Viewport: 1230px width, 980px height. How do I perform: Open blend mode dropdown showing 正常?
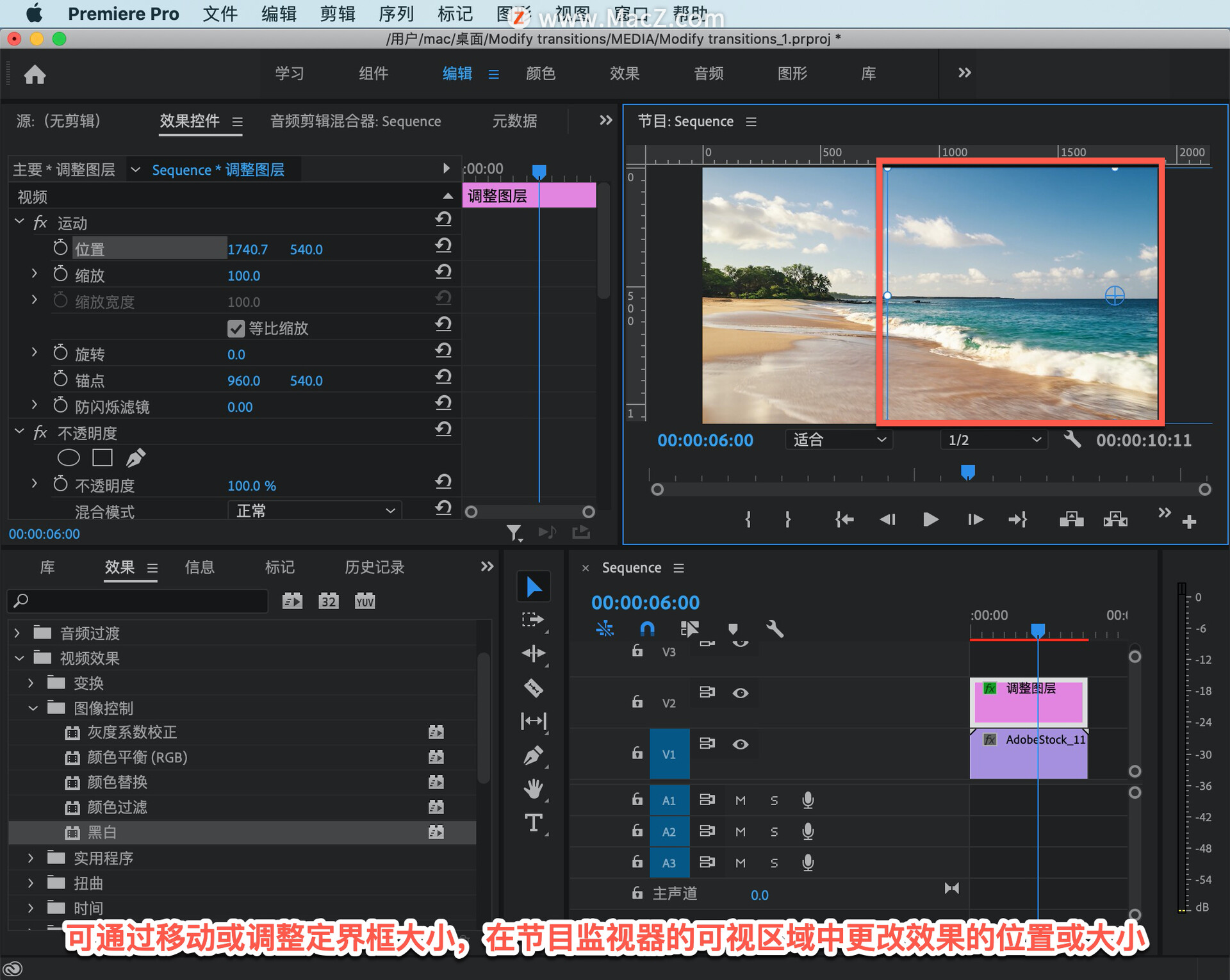tap(315, 511)
